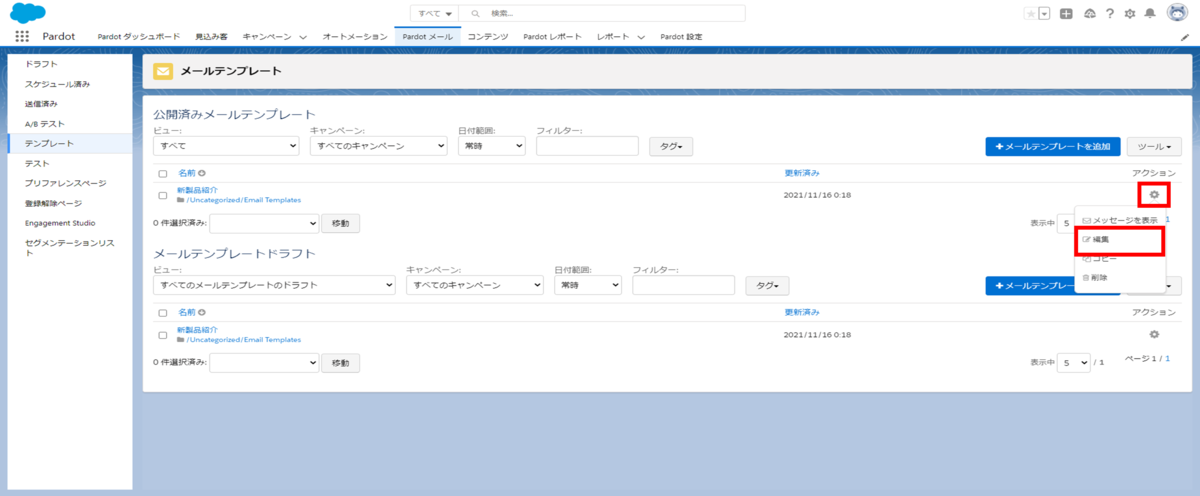This screenshot has width=1200, height=496.
Task: Expand レポート tab chevron
Action: pos(640,37)
